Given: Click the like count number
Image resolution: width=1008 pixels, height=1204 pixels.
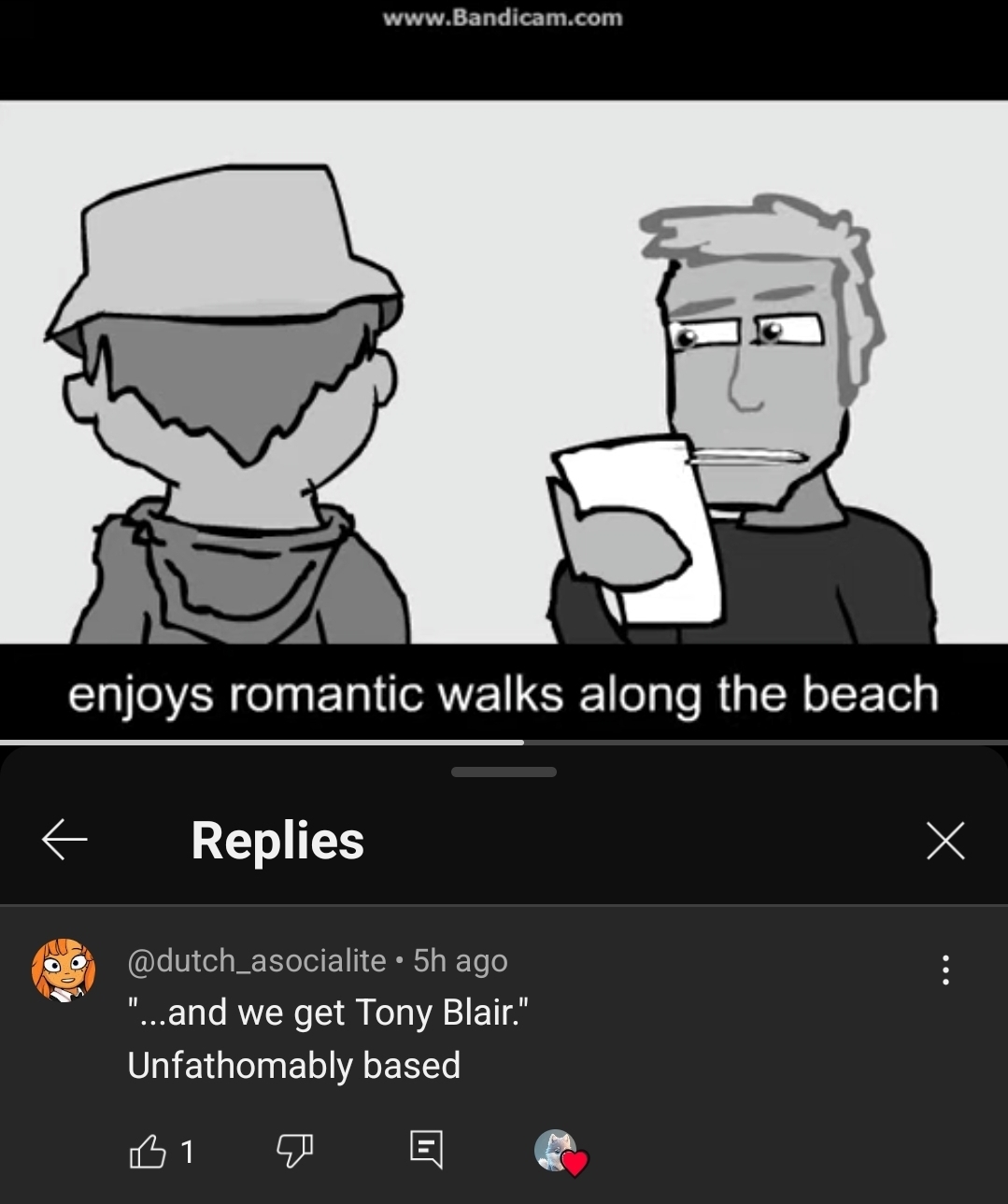Looking at the screenshot, I should pos(188,1152).
